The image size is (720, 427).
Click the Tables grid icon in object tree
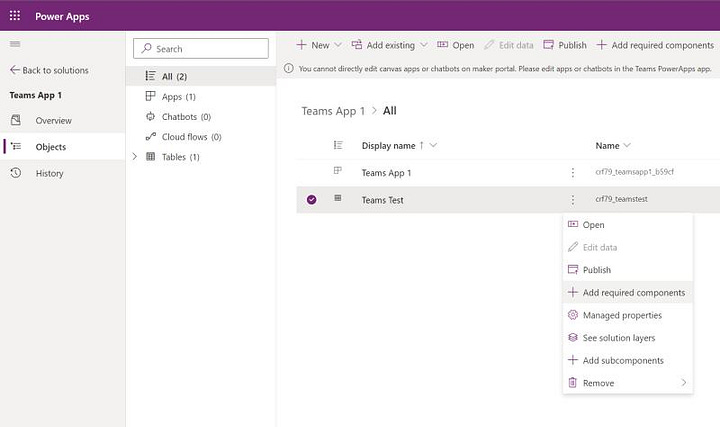pos(150,157)
